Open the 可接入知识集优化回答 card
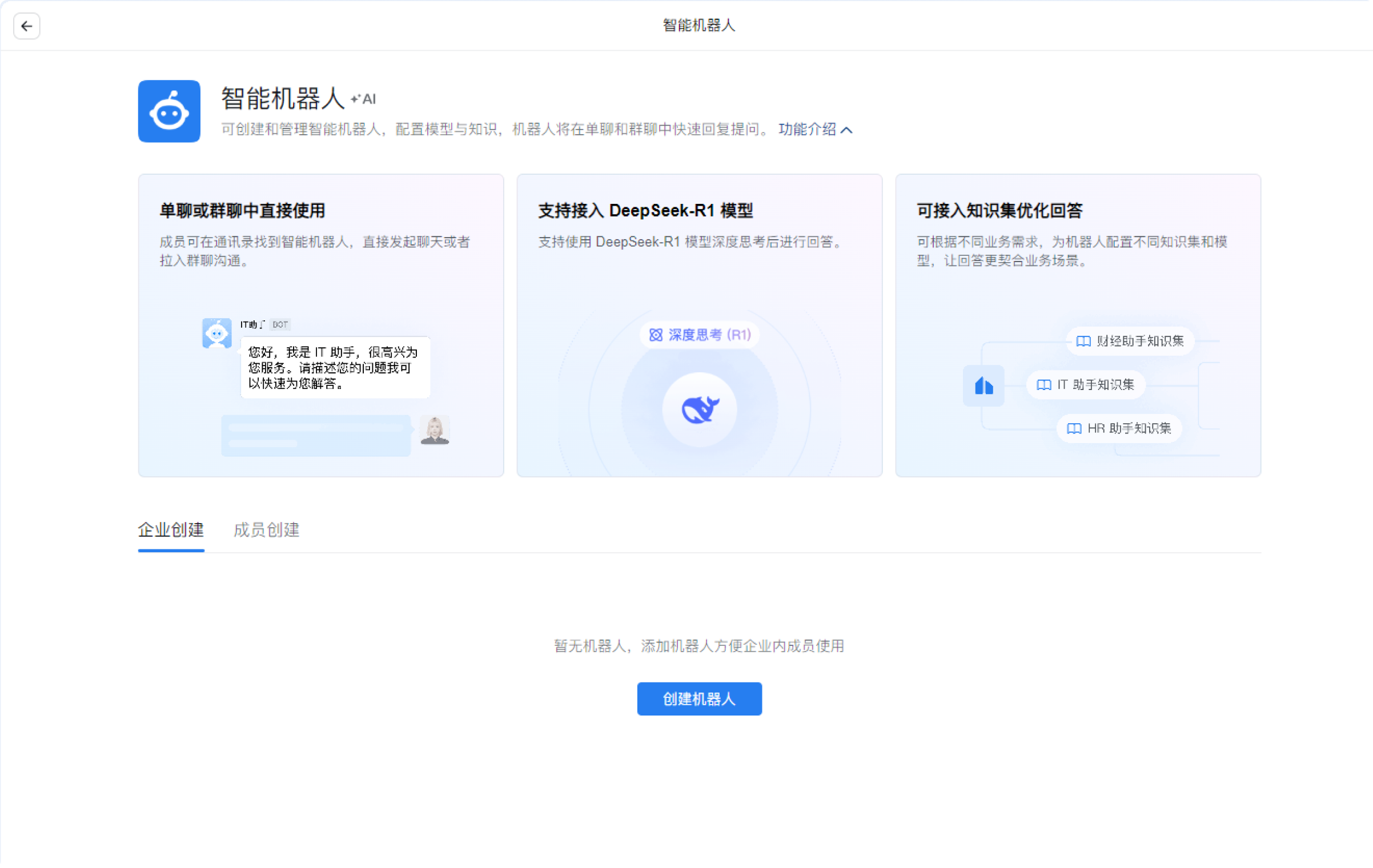Viewport: 1373px width, 868px height. (x=999, y=211)
